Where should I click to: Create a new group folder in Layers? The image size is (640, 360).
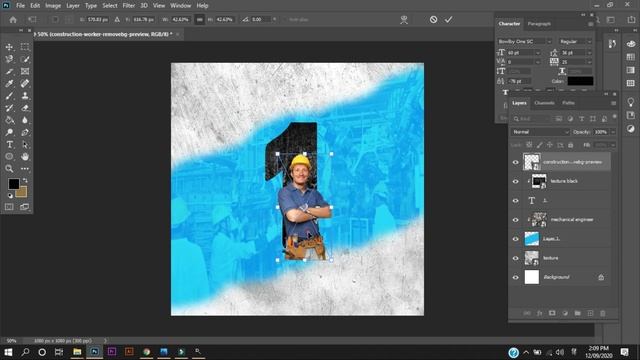[x=577, y=313]
